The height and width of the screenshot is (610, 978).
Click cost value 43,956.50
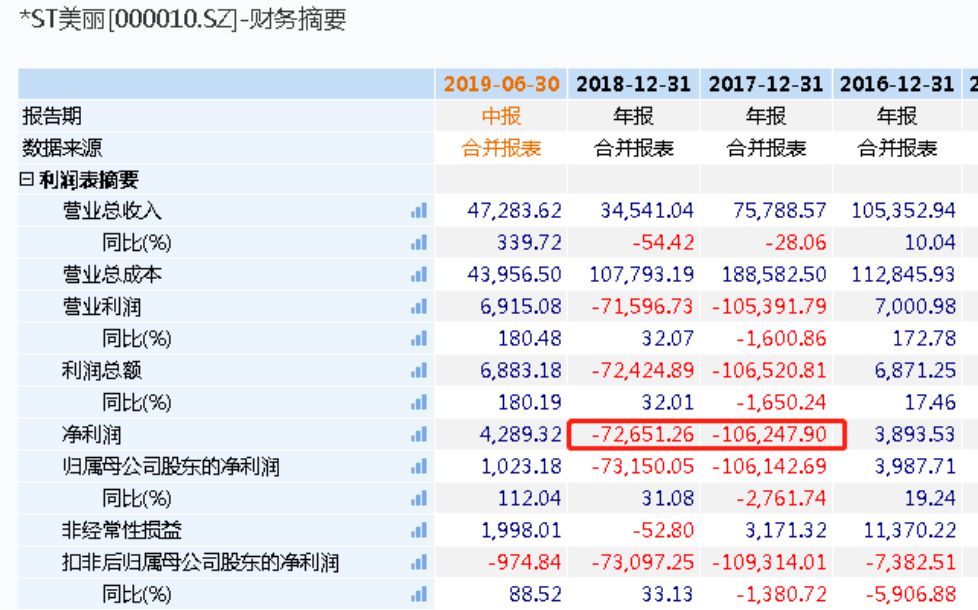pyautogui.click(x=515, y=274)
